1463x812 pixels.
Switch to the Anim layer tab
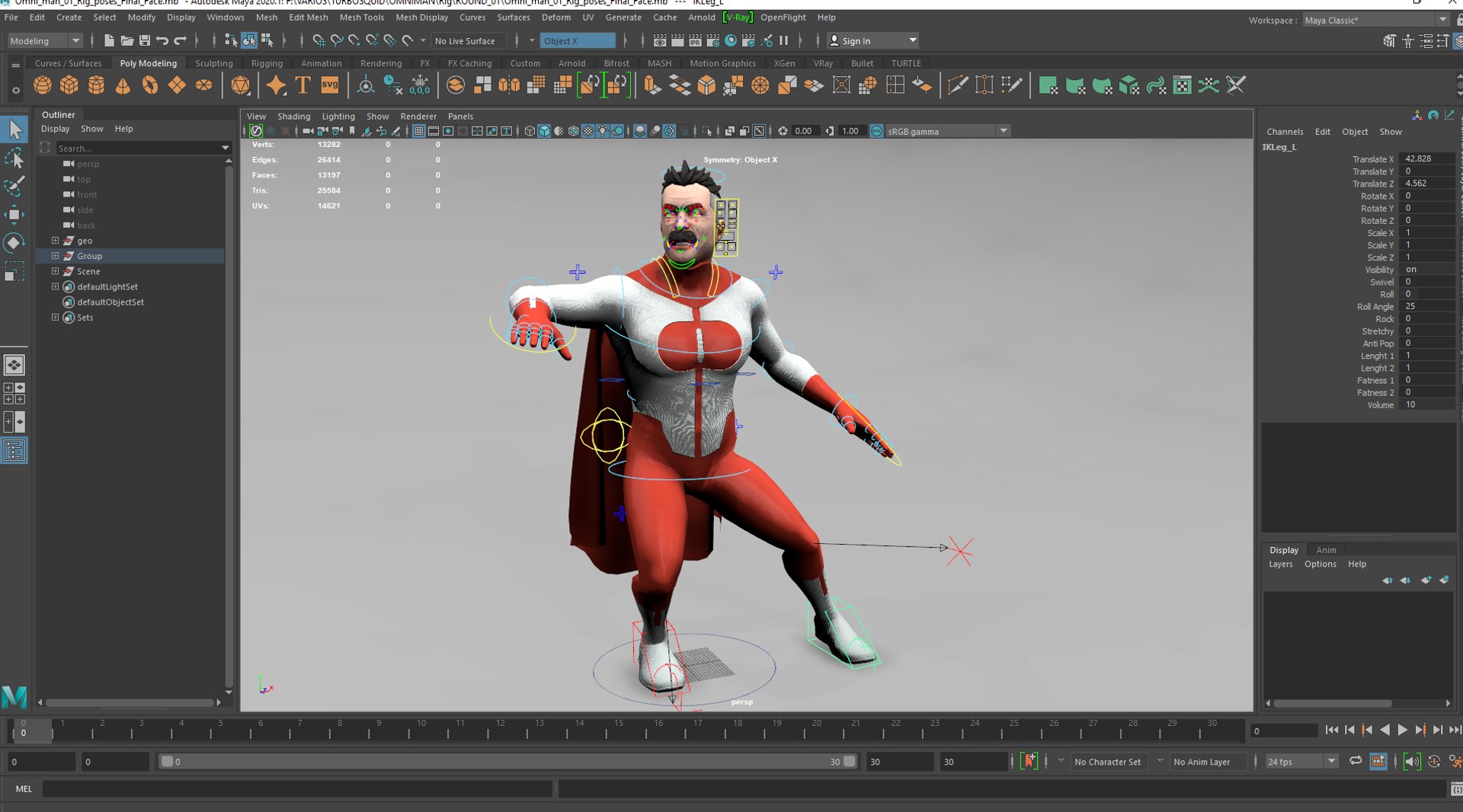point(1326,550)
